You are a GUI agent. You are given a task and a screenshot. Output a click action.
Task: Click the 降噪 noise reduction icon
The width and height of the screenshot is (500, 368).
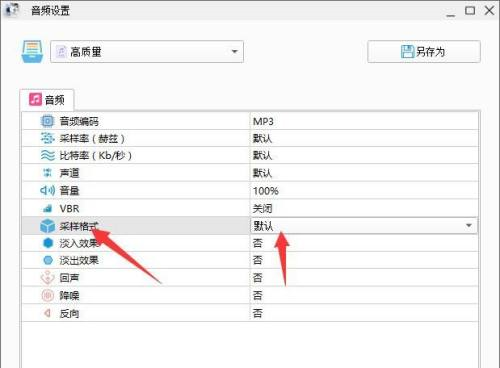47,295
